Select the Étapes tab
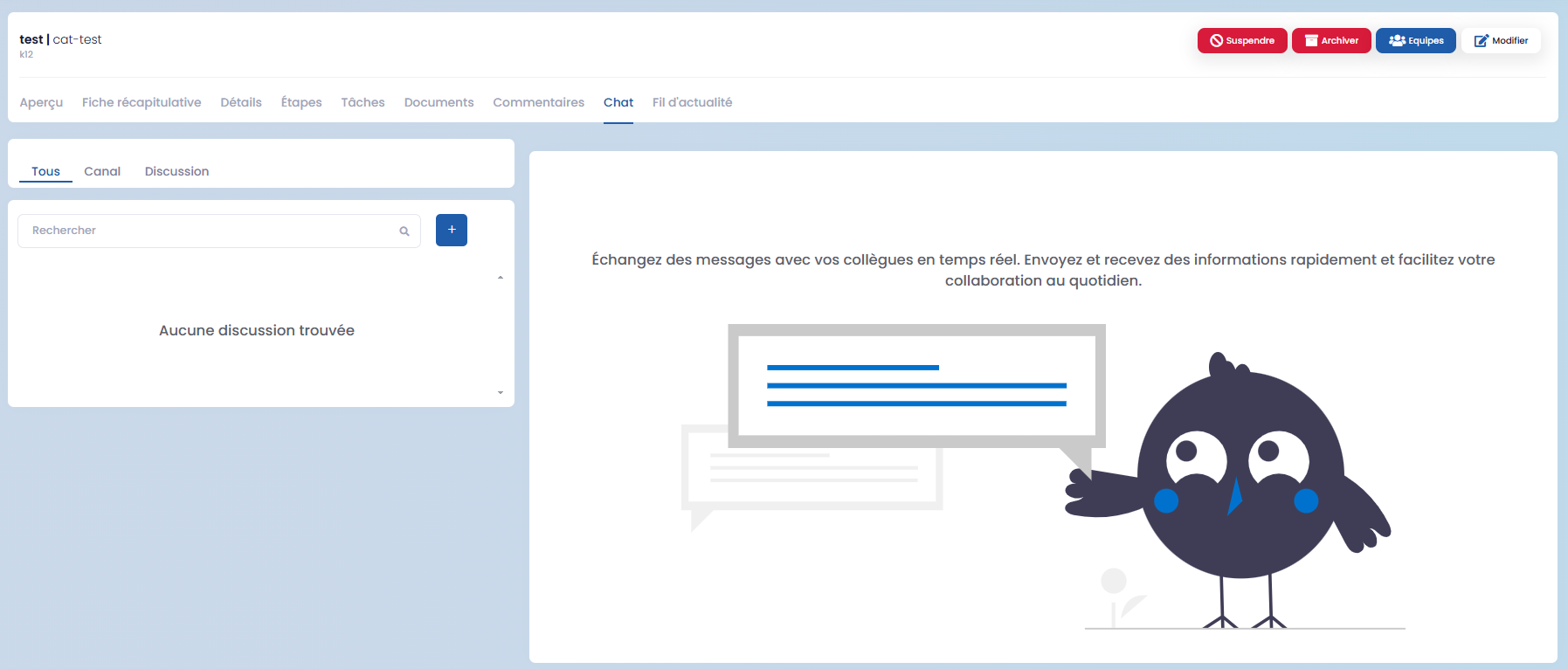 tap(301, 102)
